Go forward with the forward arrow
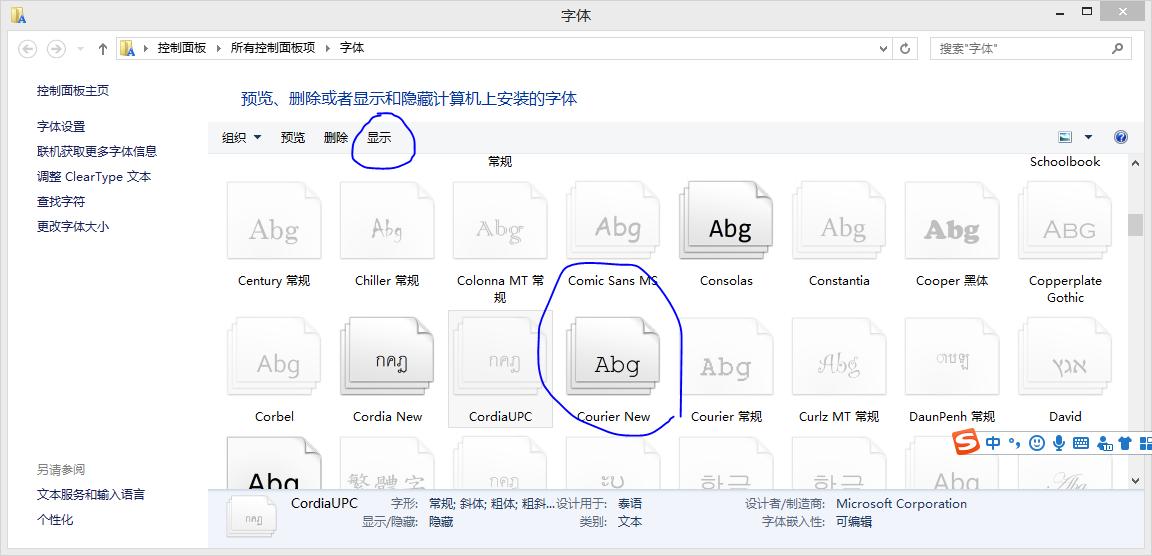The image size is (1152, 556). coord(56,48)
